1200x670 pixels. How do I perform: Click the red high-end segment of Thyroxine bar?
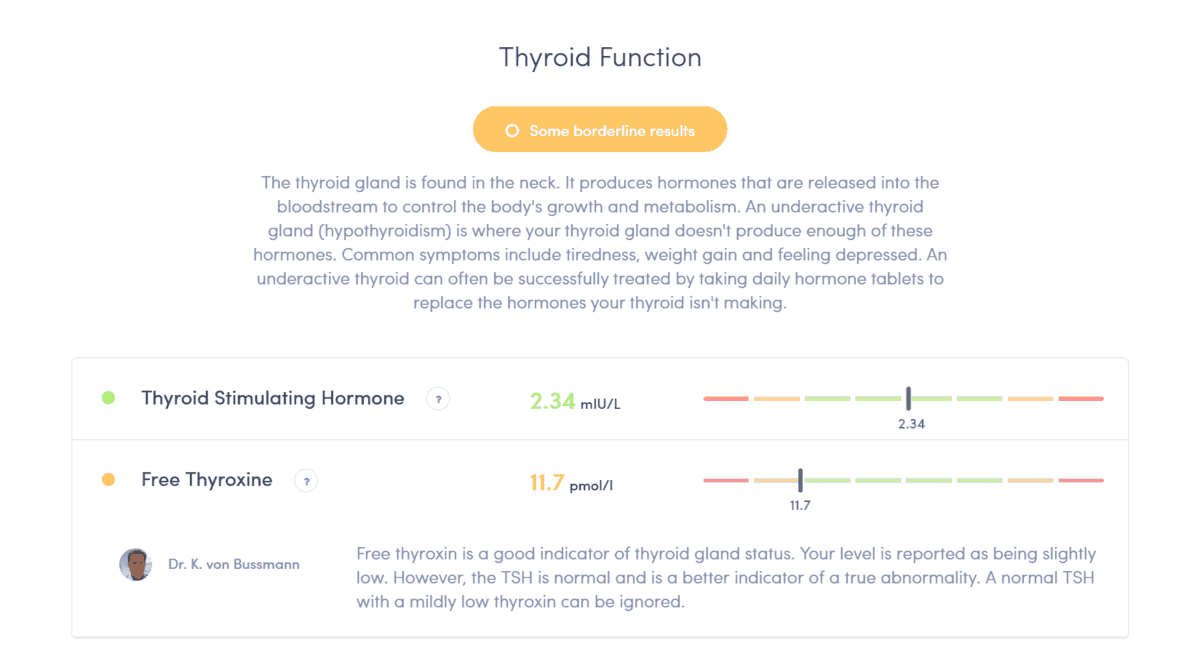1081,481
